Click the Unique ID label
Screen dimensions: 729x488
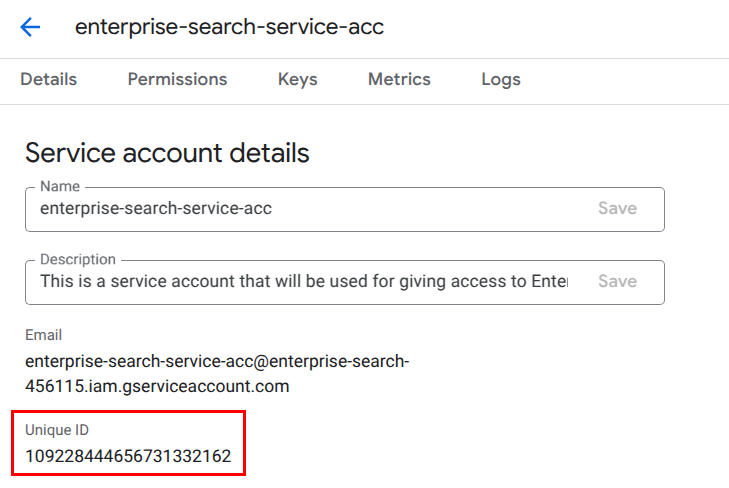click(x=57, y=430)
